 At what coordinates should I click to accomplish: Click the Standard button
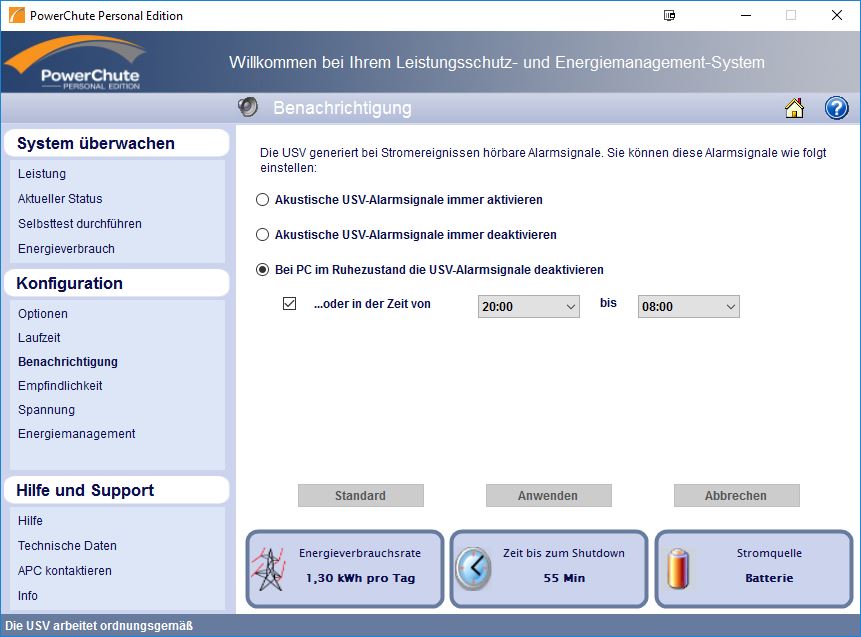tap(360, 495)
